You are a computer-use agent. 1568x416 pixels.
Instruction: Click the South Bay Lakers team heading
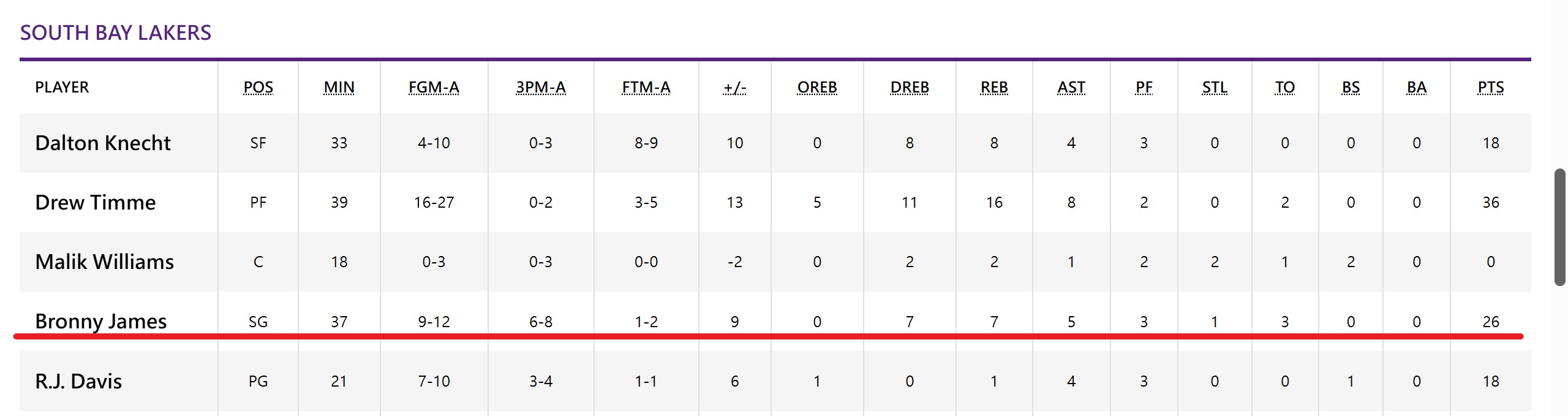[116, 32]
